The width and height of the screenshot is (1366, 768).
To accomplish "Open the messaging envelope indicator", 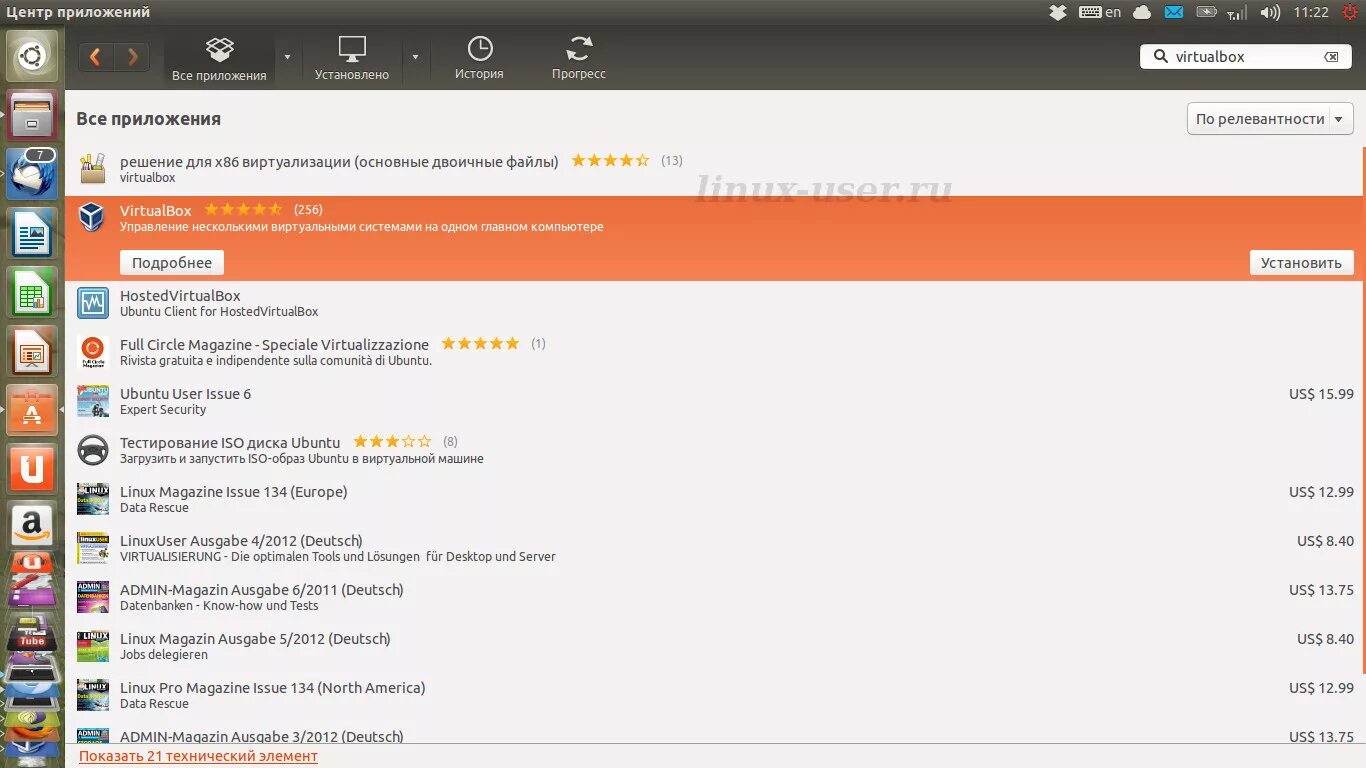I will [1174, 12].
